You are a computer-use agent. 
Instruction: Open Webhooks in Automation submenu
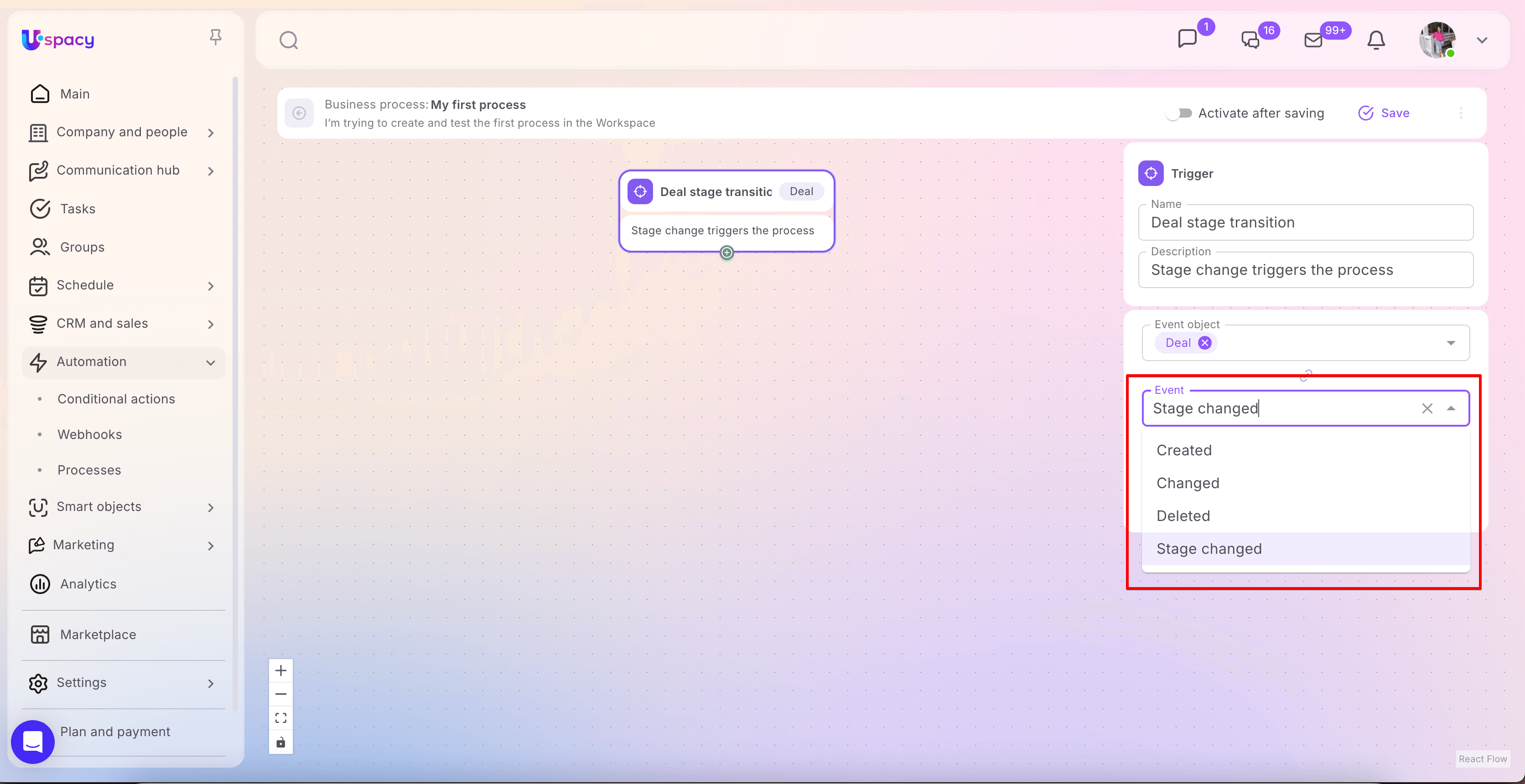(89, 434)
